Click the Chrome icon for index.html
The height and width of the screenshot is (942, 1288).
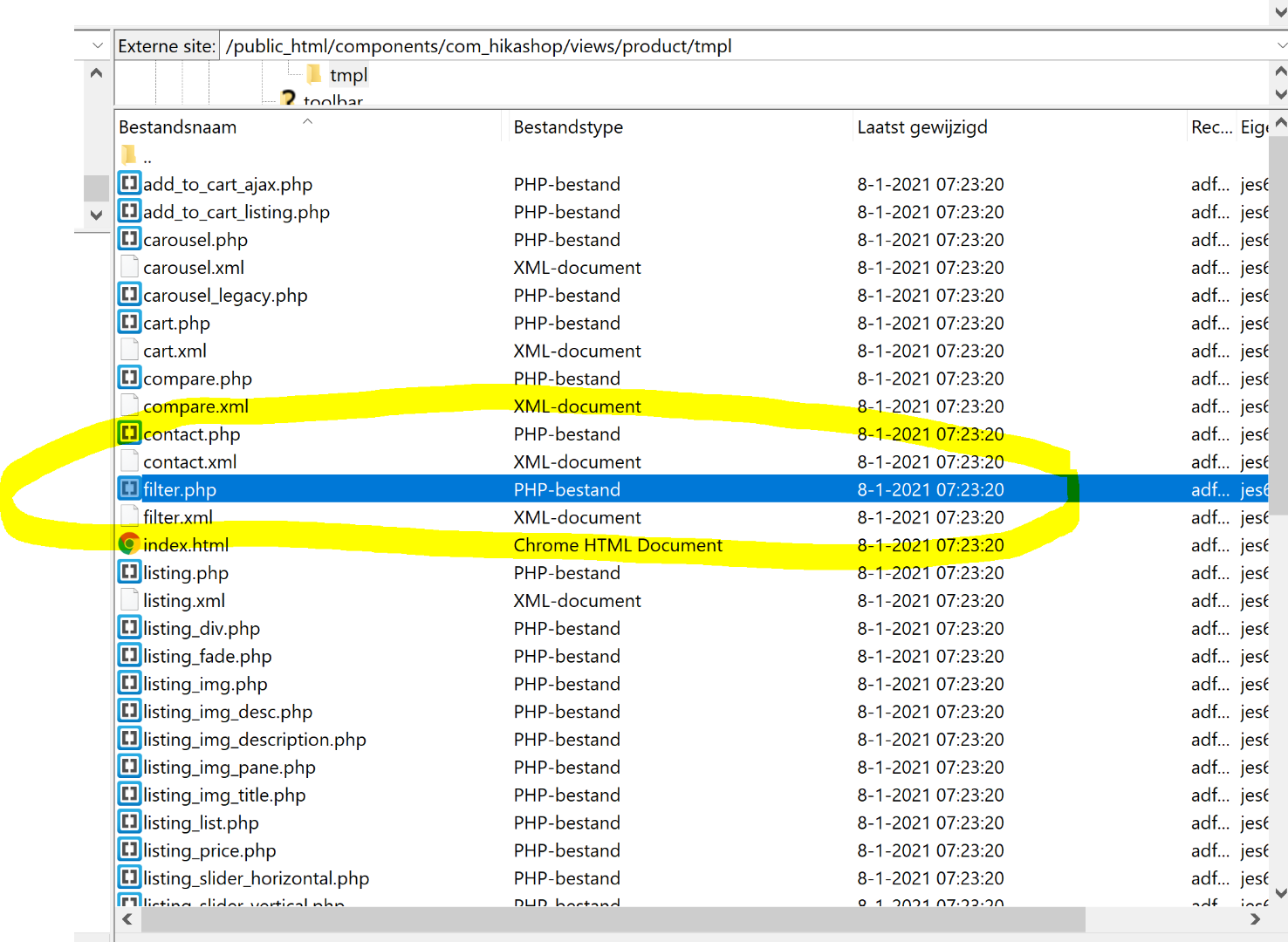point(129,544)
